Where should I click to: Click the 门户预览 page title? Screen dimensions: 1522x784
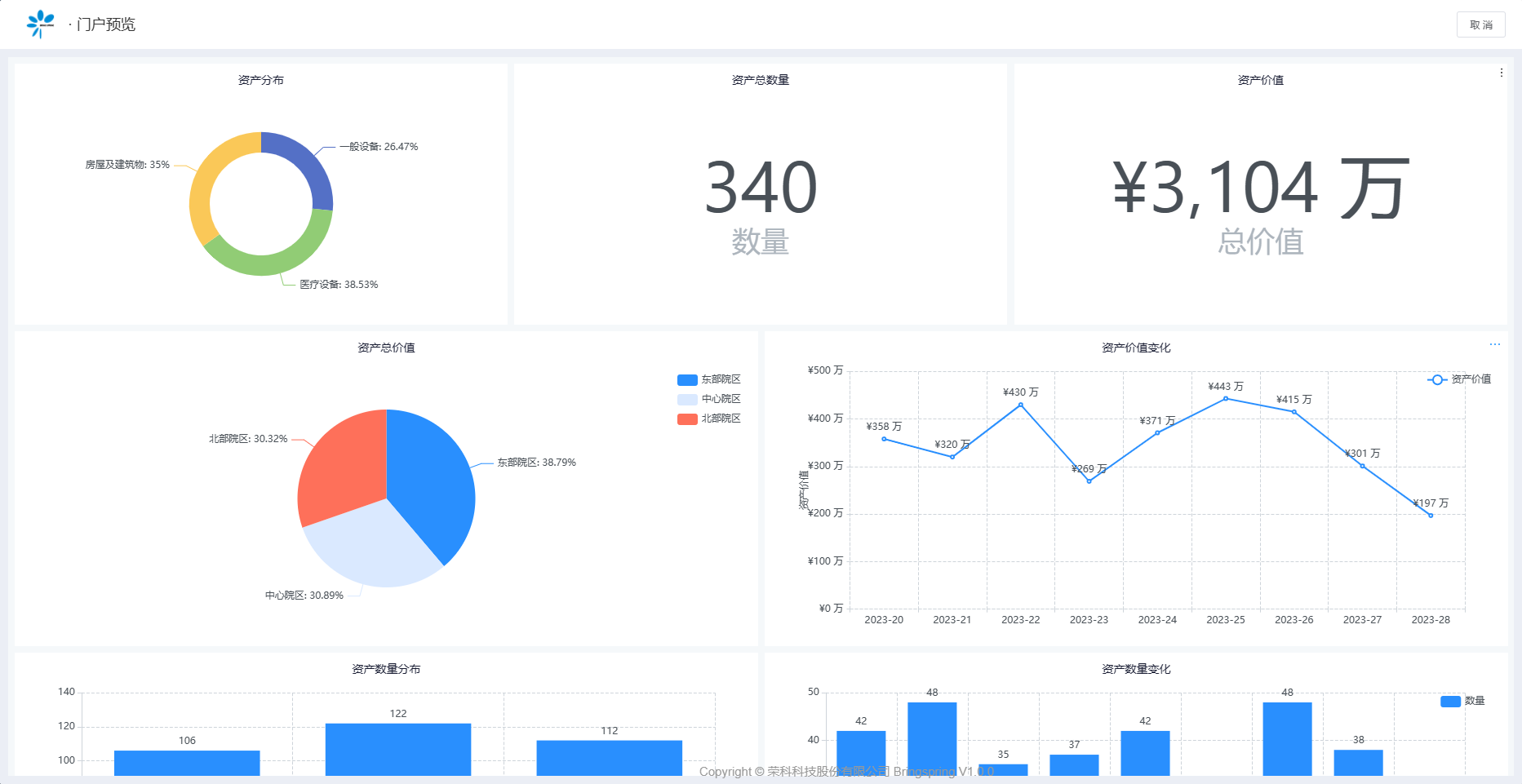tap(106, 25)
